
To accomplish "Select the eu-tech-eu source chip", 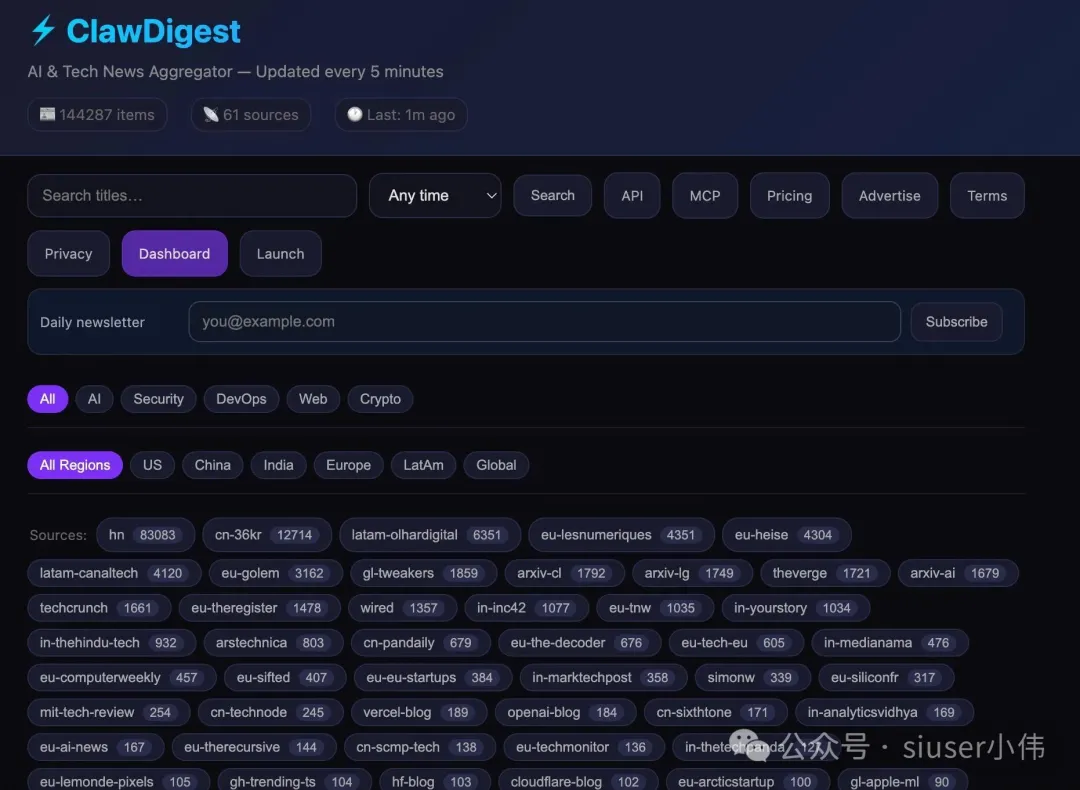I will [736, 643].
